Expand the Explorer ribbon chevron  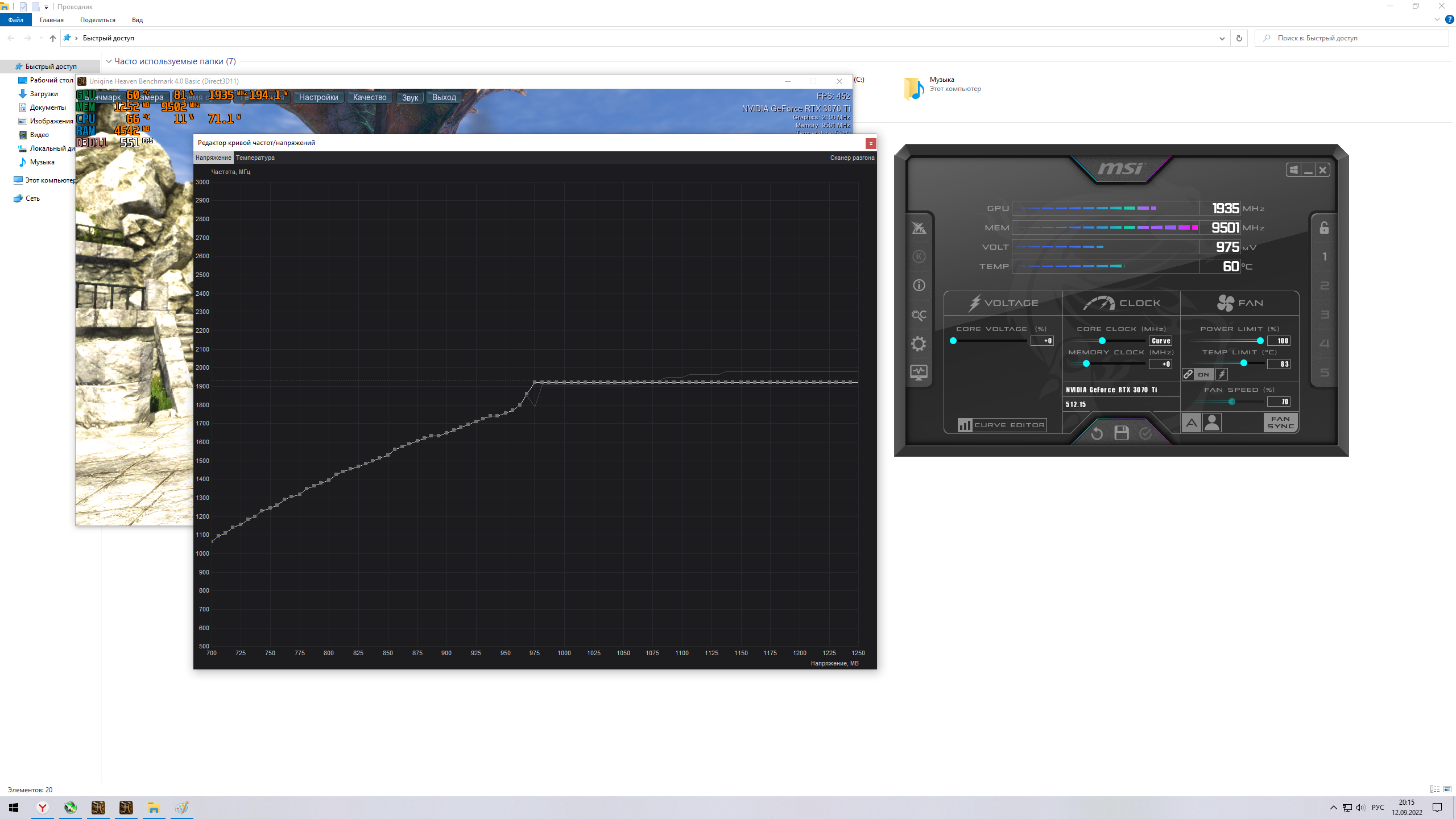pyautogui.click(x=1437, y=19)
